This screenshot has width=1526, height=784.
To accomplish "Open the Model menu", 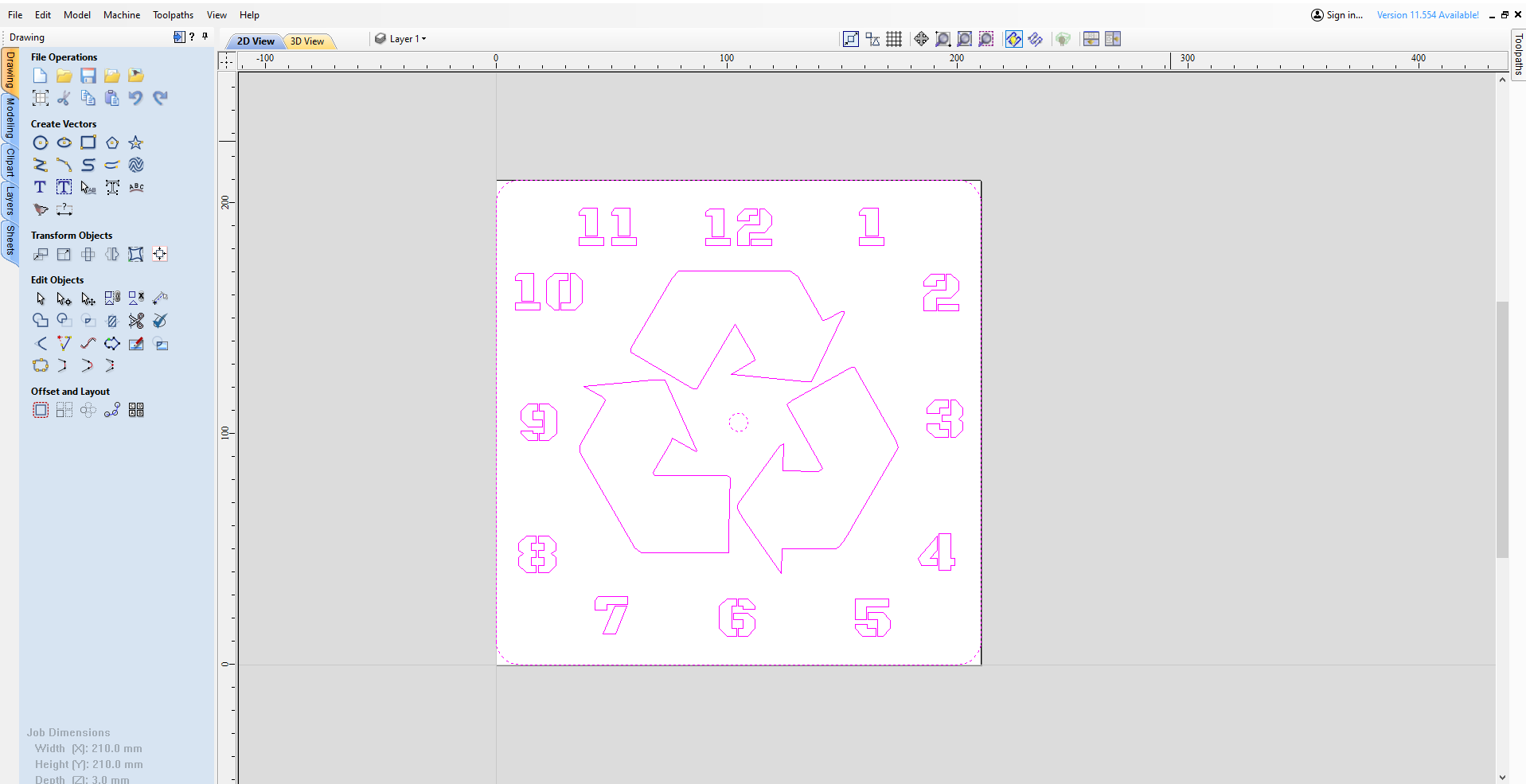I will 77,14.
